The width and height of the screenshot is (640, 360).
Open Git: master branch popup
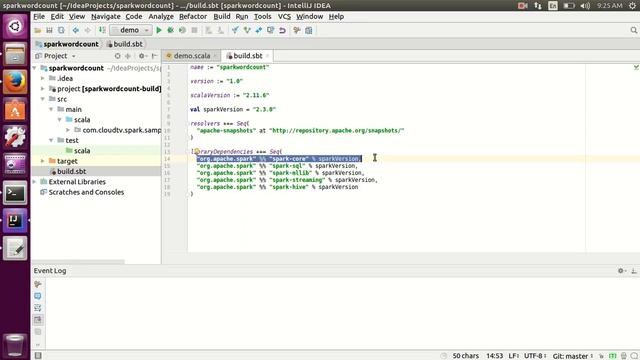click(x=573, y=356)
